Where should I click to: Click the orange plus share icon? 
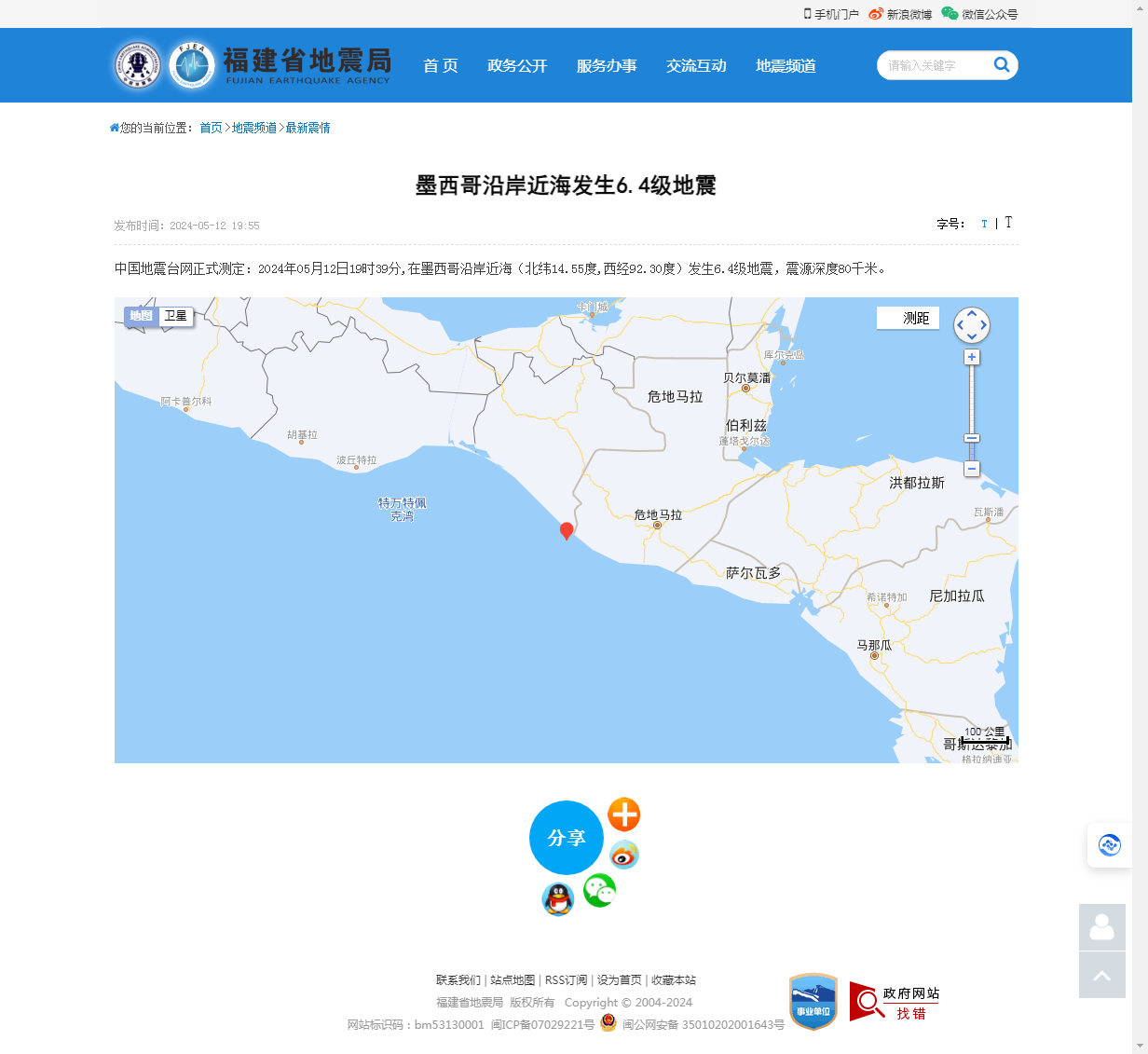(623, 814)
